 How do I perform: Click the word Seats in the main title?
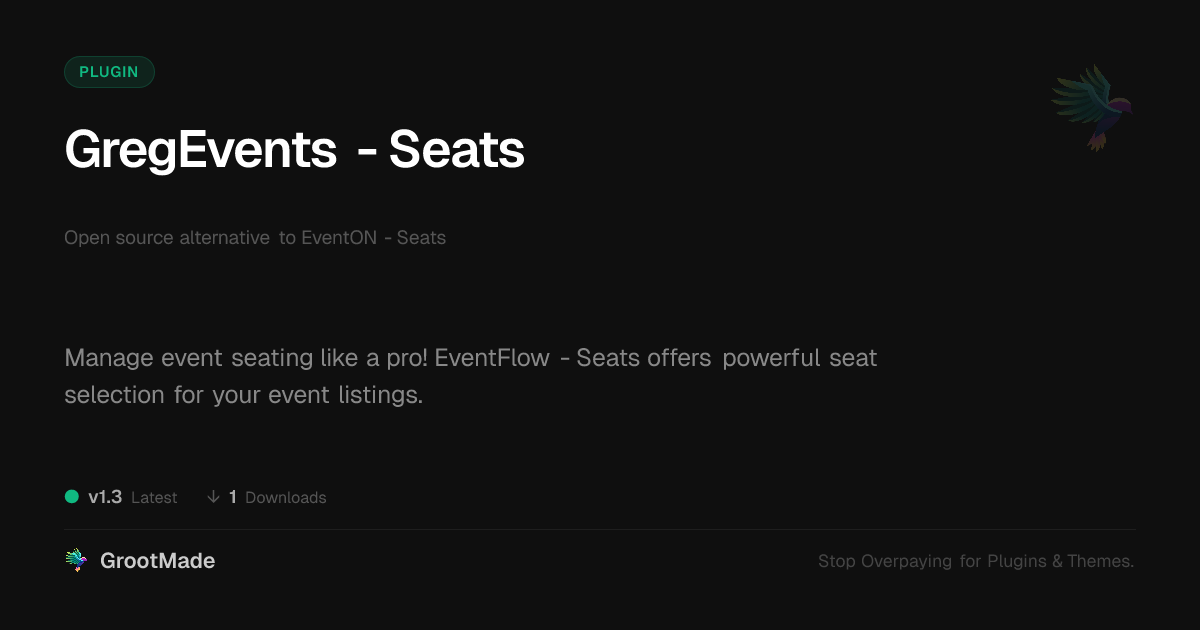456,150
